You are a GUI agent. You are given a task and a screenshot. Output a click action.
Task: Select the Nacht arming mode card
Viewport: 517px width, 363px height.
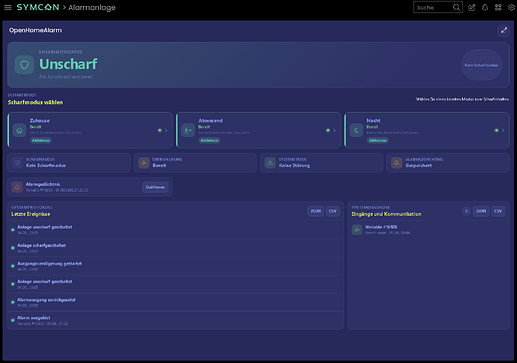(x=427, y=130)
